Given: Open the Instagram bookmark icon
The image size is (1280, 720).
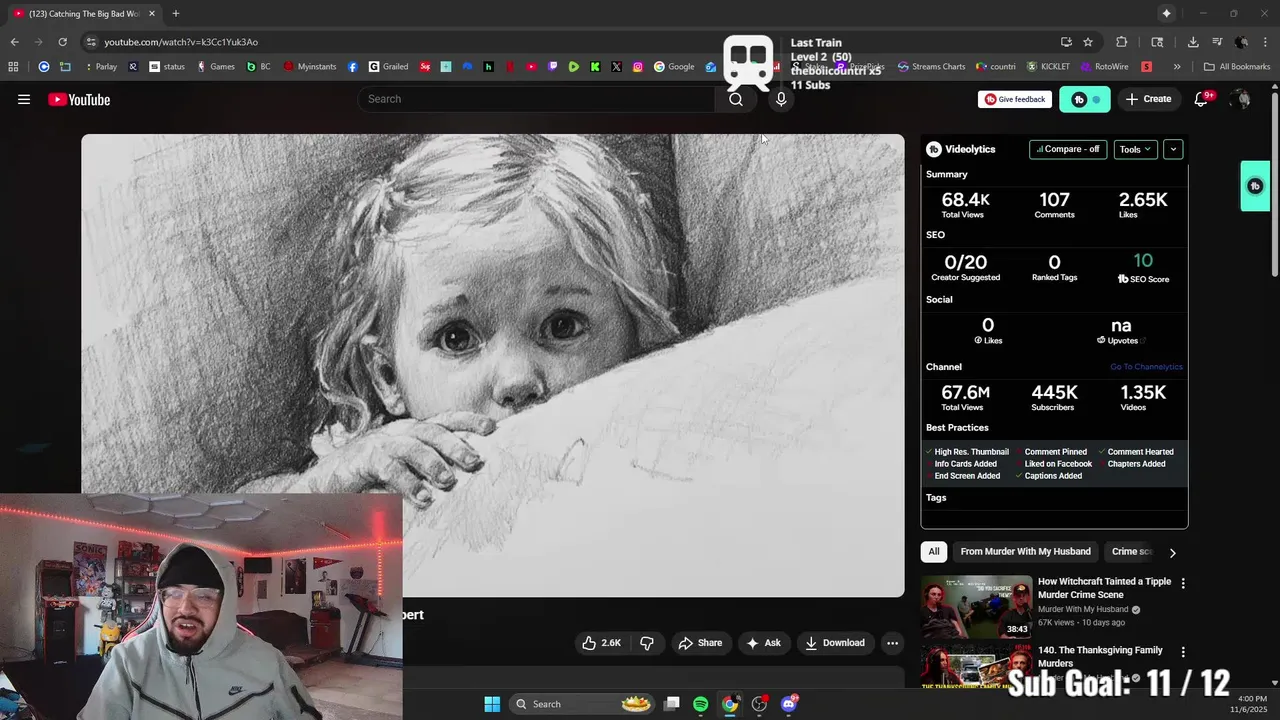Looking at the screenshot, I should [x=638, y=67].
